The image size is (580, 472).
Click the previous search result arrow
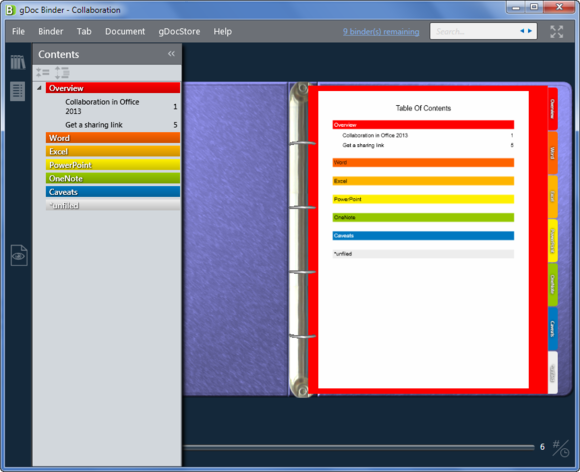pos(522,31)
